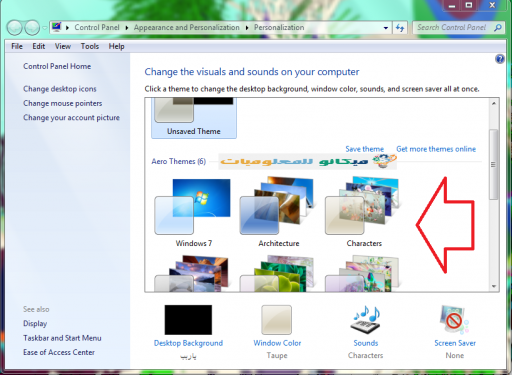Viewport: 512px width, 375px height.
Task: Expand arrow after Appearance and Personalization breadcrumb
Action: pos(247,28)
